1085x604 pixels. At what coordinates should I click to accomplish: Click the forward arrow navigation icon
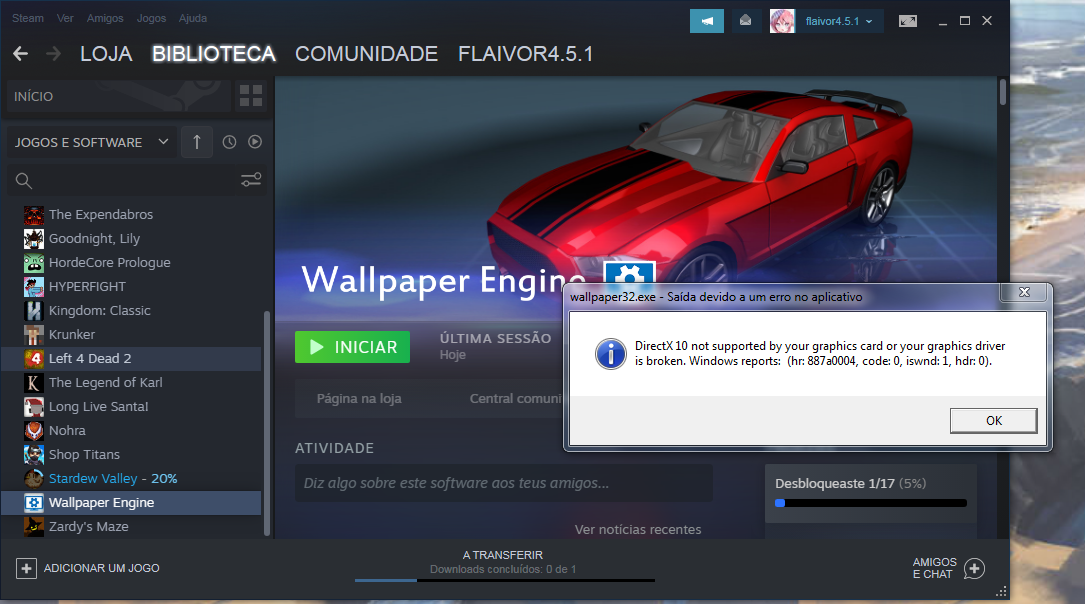point(53,54)
